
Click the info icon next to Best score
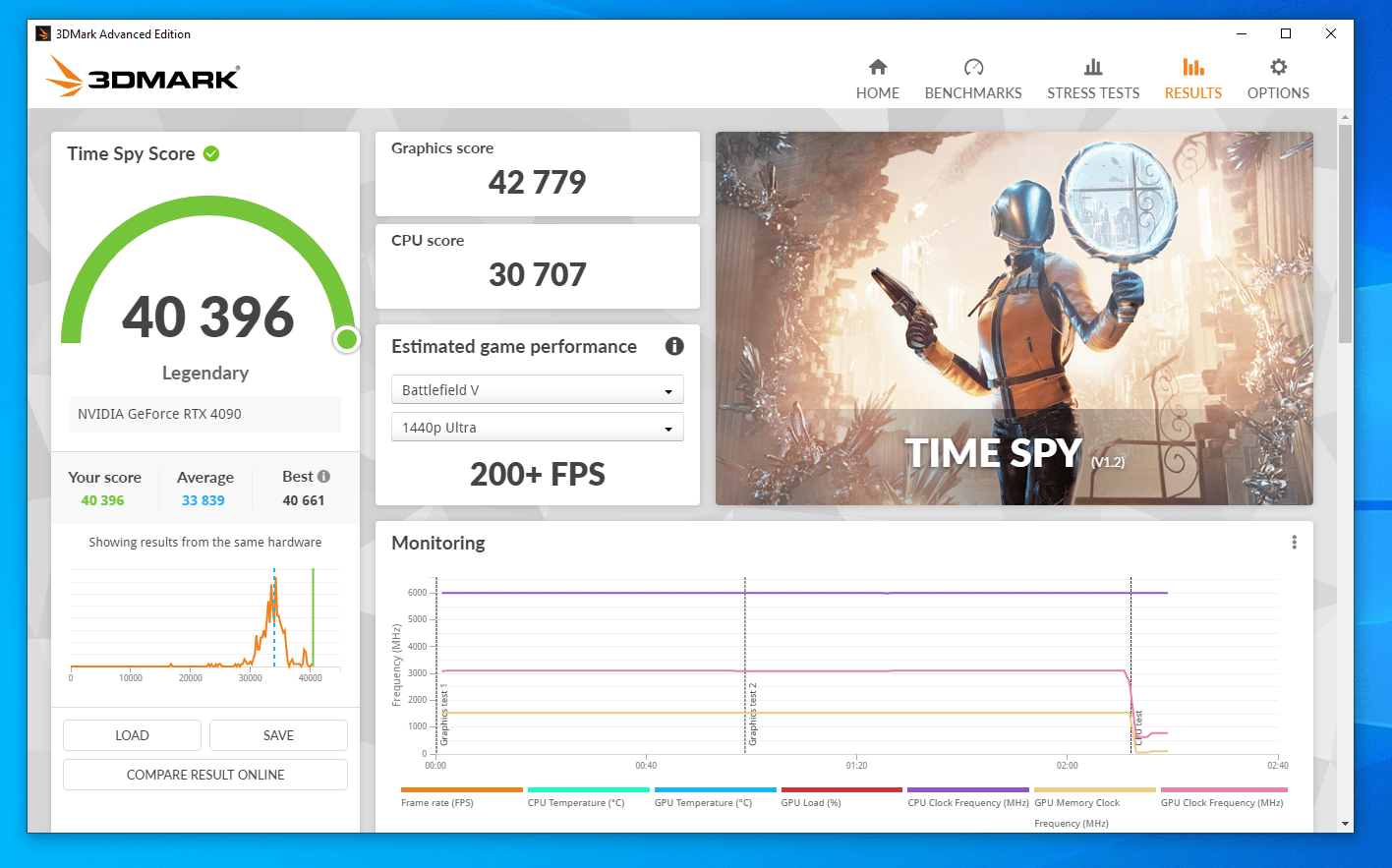click(324, 477)
